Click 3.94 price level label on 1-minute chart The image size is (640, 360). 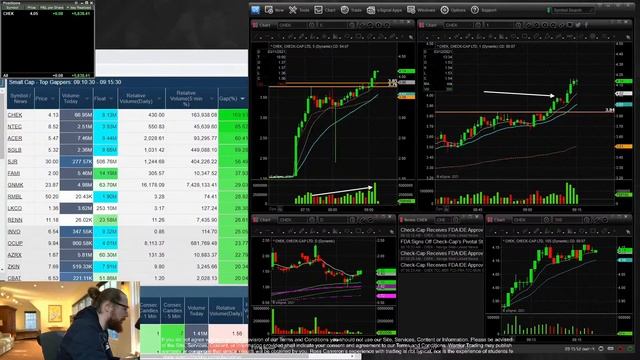[x=609, y=110]
